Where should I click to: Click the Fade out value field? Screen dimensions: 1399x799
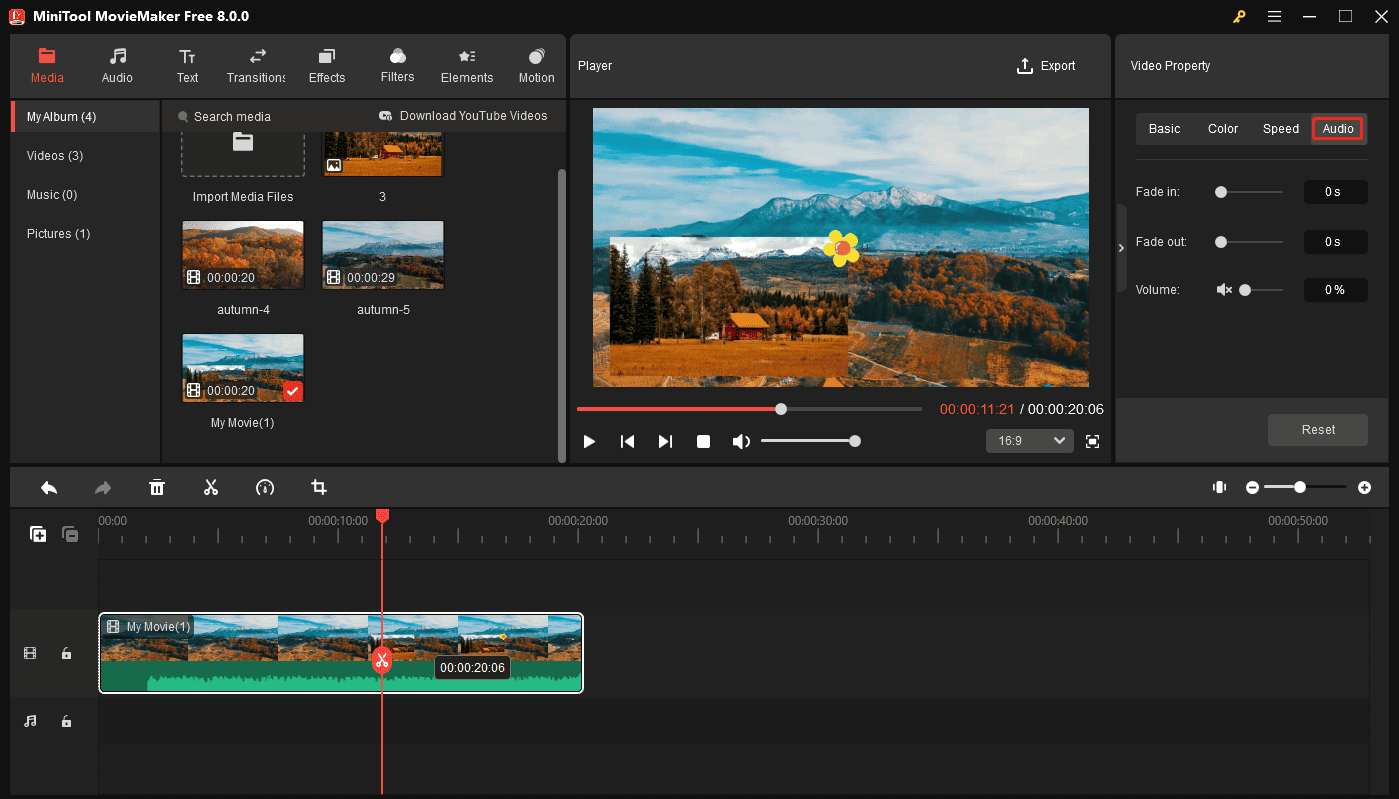1336,242
